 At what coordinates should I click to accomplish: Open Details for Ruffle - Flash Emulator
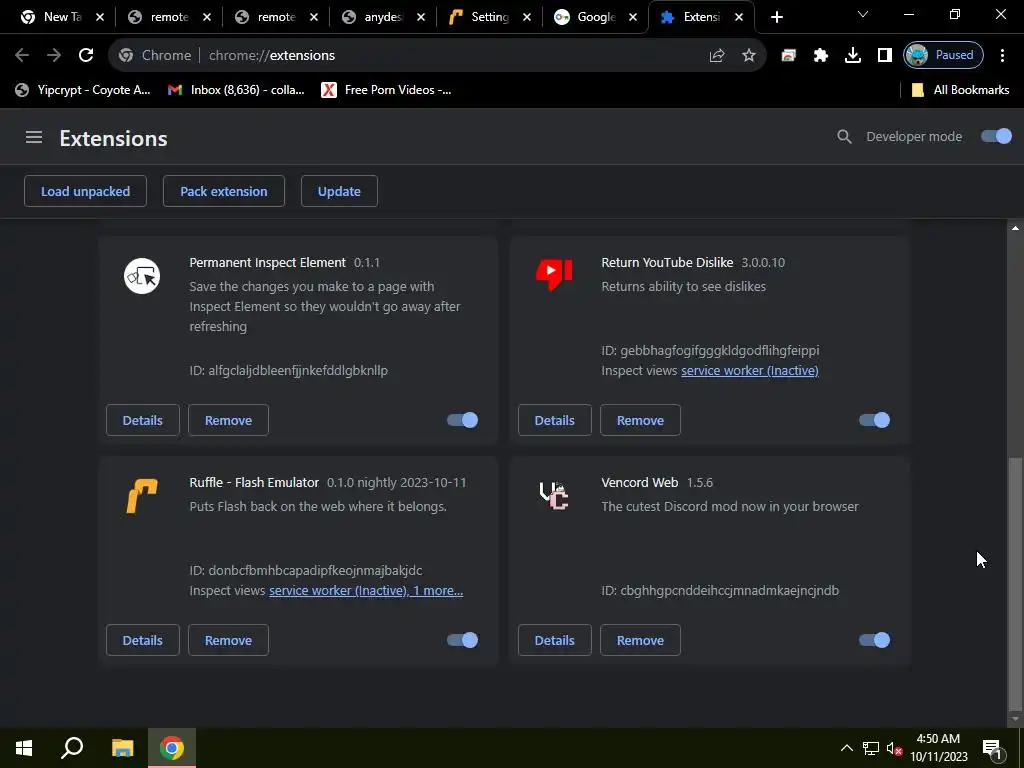[x=142, y=640]
